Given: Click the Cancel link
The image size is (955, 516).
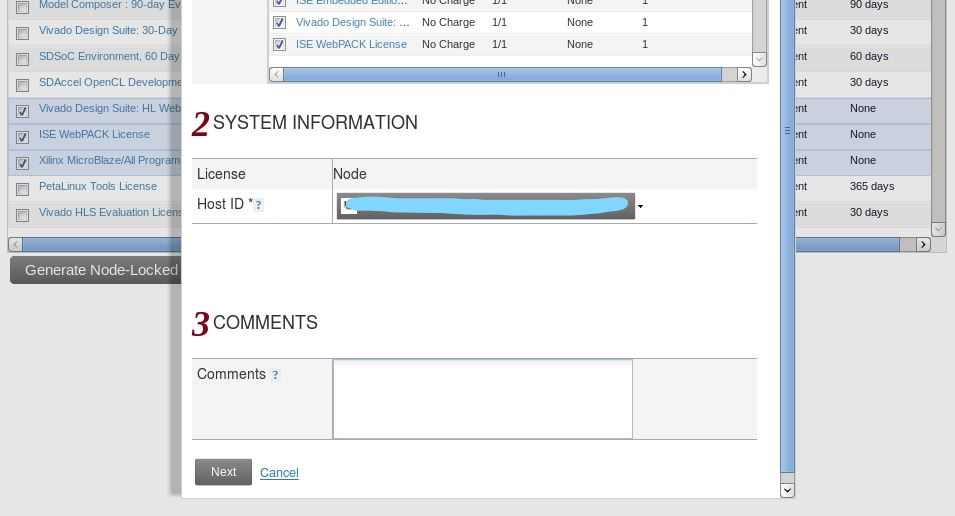Looking at the screenshot, I should point(279,473).
